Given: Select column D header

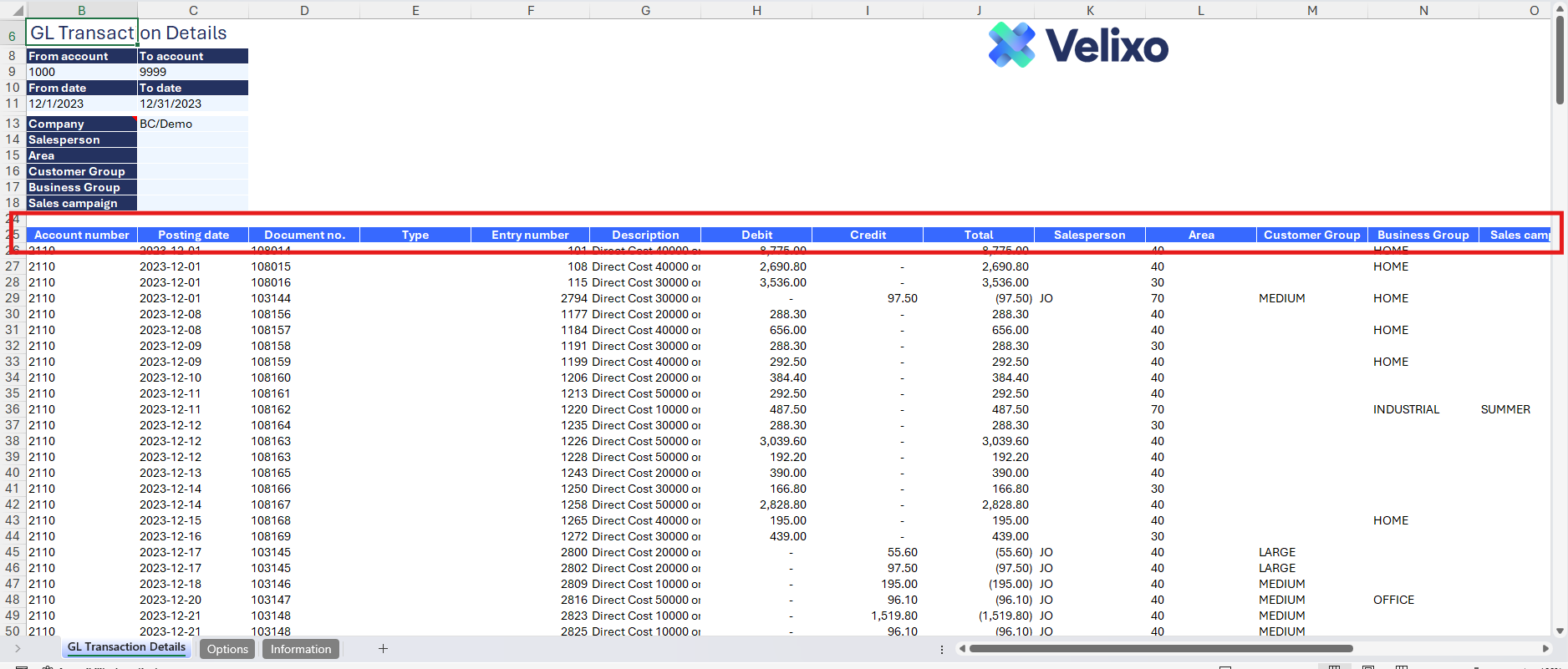Looking at the screenshot, I should (304, 11).
